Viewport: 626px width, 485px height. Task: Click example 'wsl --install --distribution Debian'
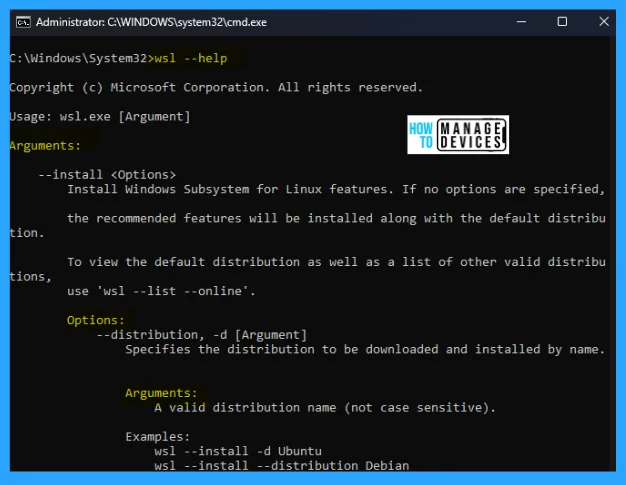pos(282,465)
